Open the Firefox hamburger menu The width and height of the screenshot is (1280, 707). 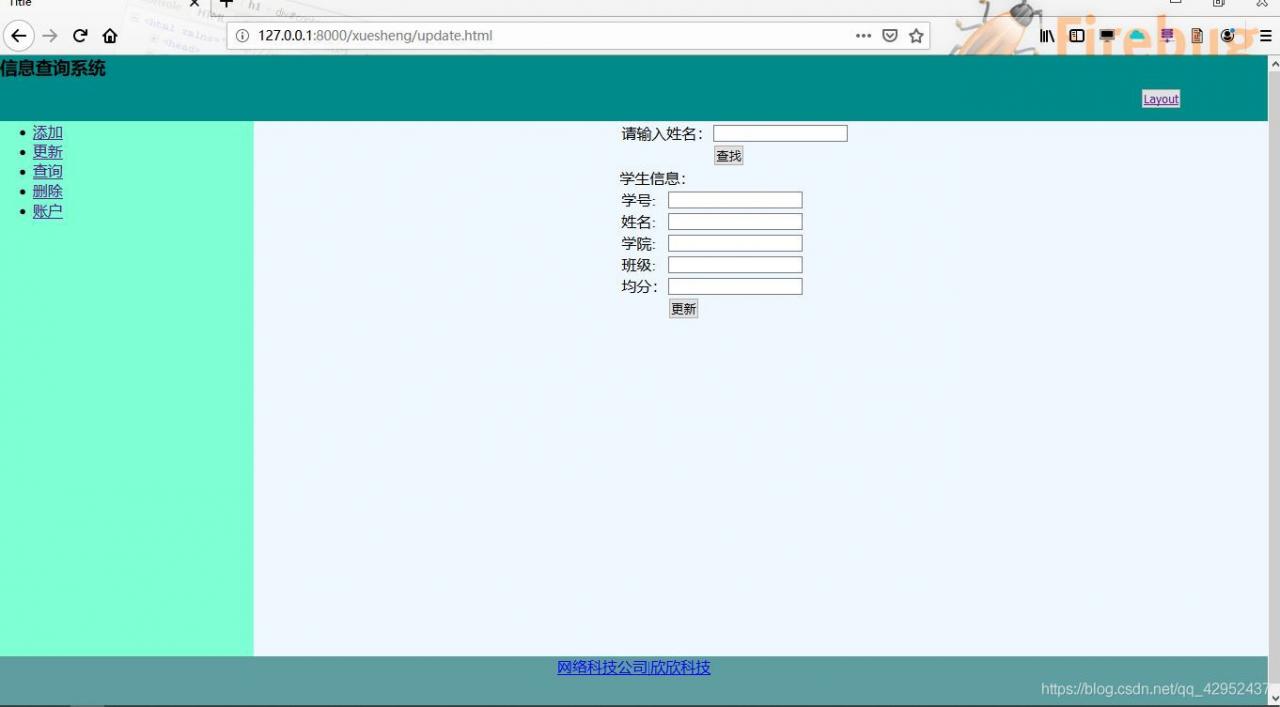pyautogui.click(x=1265, y=36)
